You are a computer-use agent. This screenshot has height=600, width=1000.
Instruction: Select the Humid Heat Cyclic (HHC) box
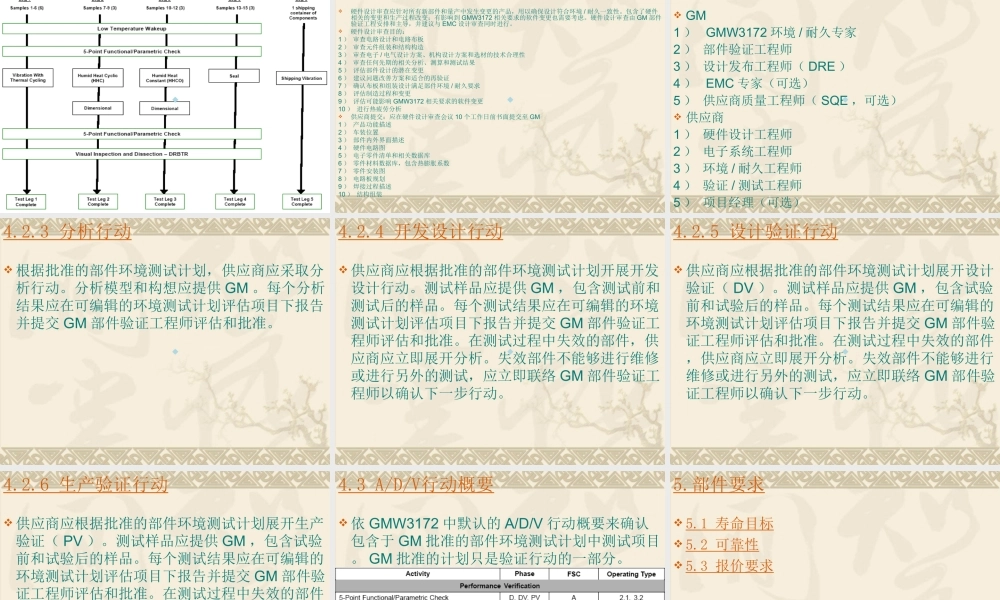coord(98,78)
